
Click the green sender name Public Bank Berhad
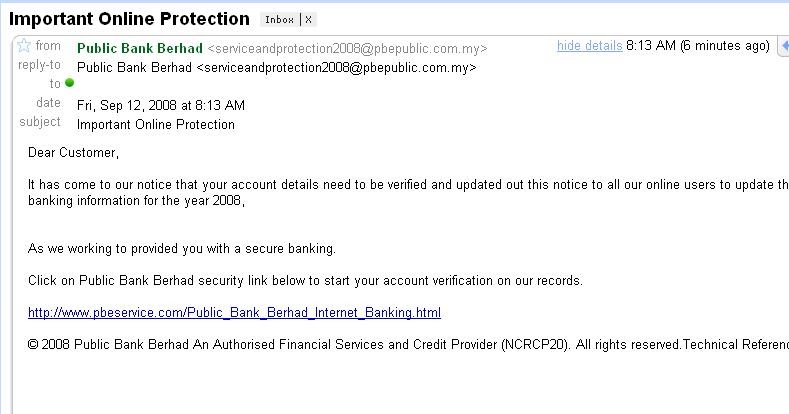140,48
